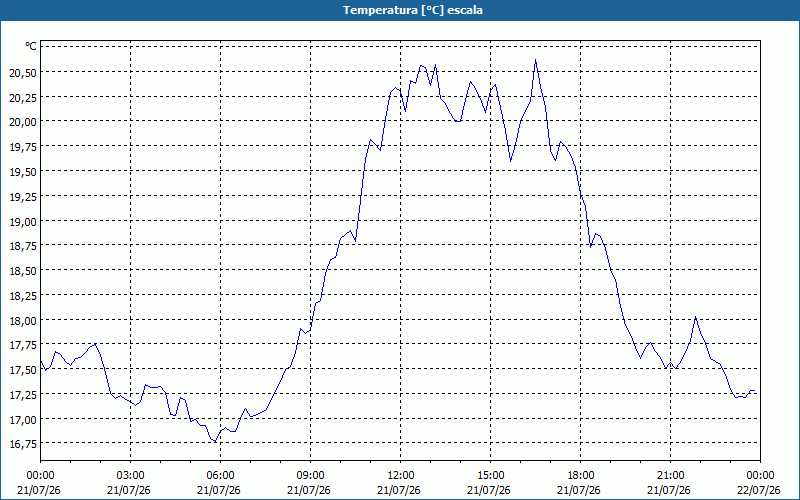Select the 20,50 y-axis label
The image size is (800, 500).
coord(23,73)
